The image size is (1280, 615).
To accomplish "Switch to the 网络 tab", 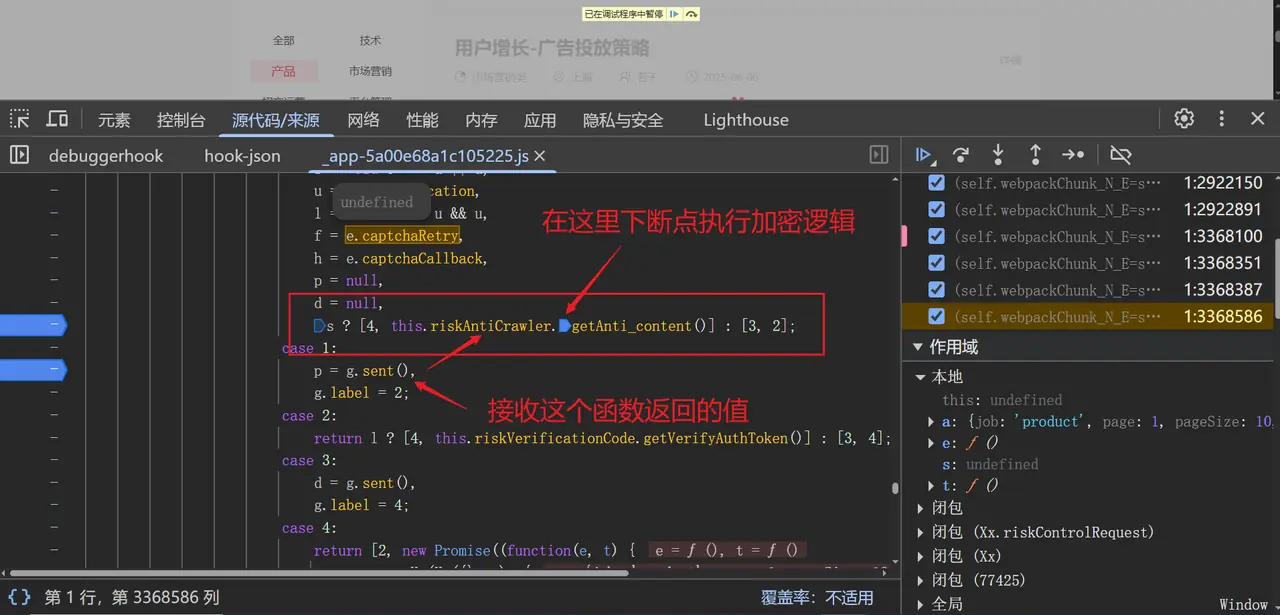I will click(363, 120).
